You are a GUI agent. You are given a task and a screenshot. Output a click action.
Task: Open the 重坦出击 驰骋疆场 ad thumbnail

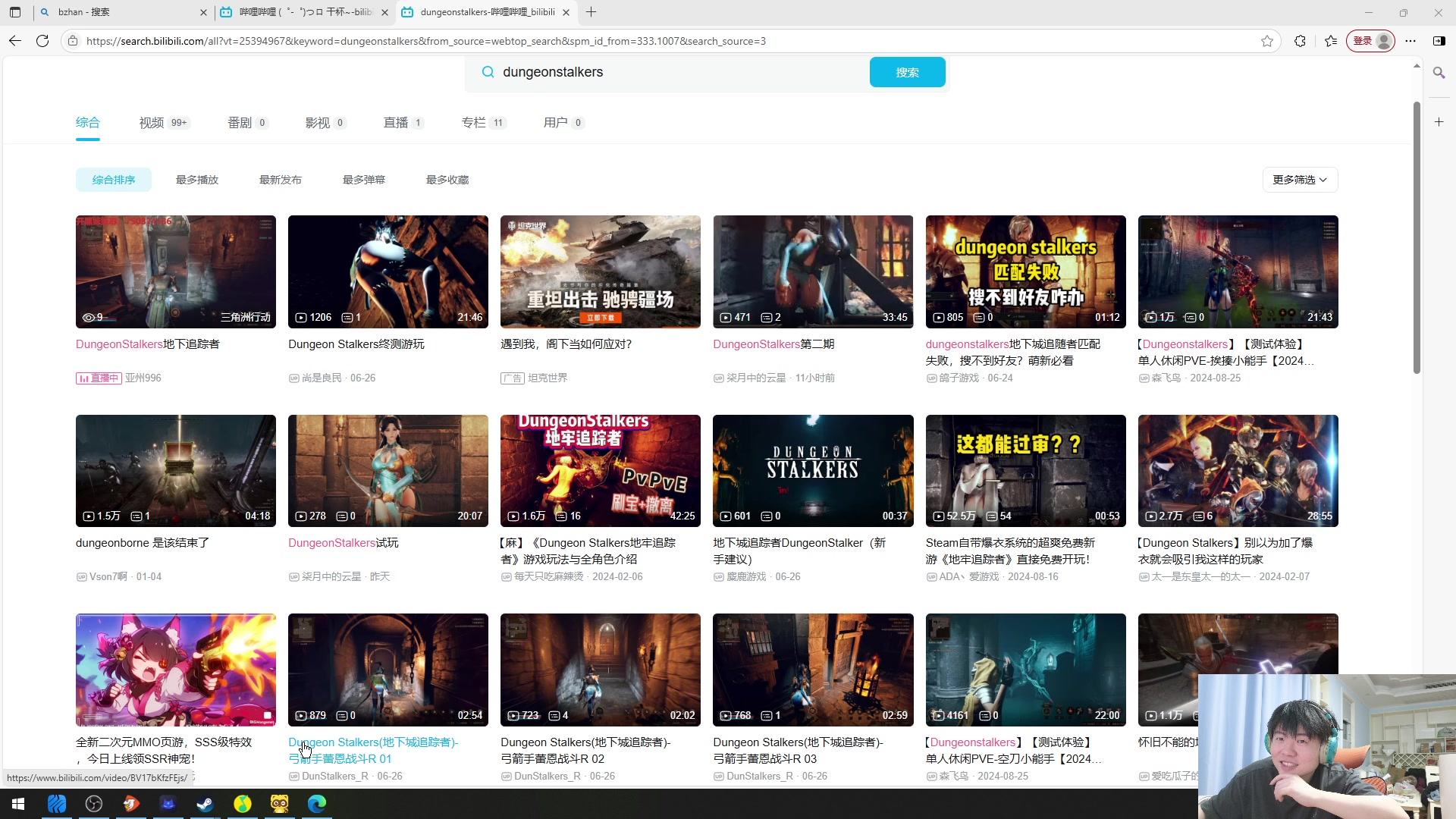click(x=601, y=271)
